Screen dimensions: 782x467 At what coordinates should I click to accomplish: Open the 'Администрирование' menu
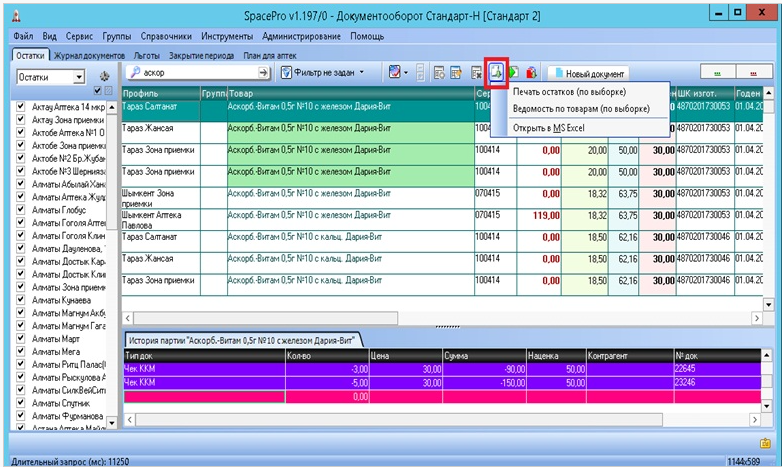[301, 36]
